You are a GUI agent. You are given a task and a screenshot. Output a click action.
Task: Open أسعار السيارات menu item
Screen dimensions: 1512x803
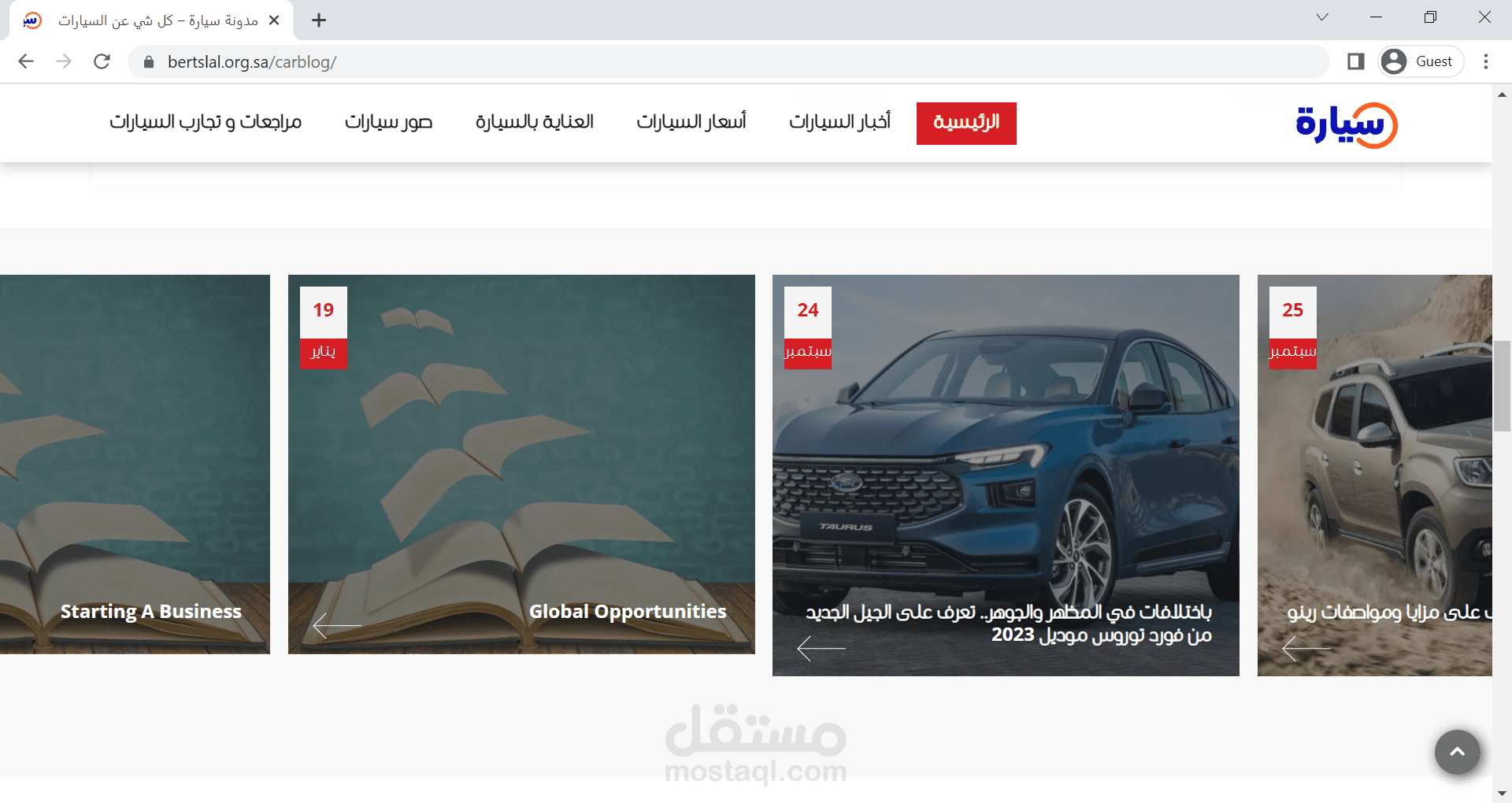[x=691, y=122]
